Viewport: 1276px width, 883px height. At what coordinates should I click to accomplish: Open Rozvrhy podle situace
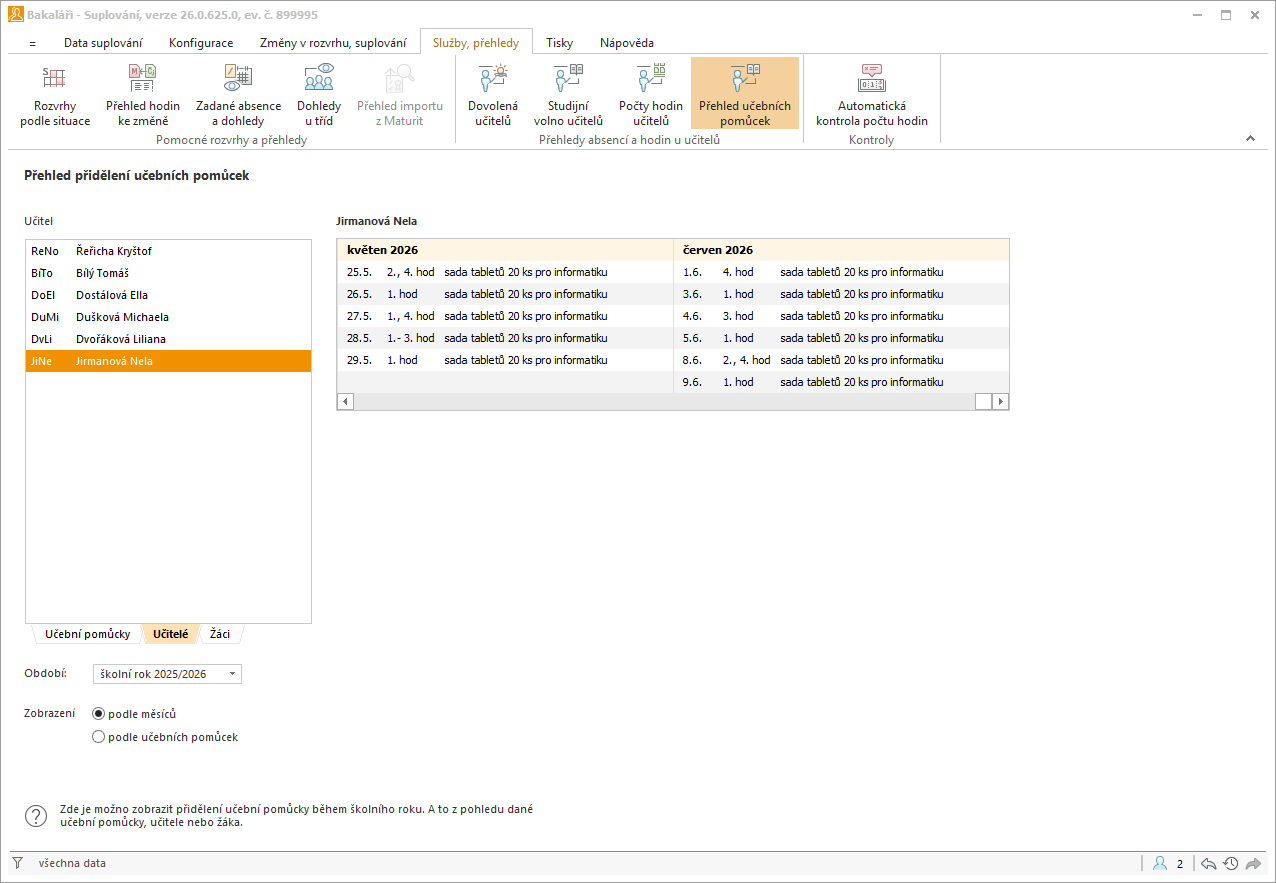[x=55, y=94]
